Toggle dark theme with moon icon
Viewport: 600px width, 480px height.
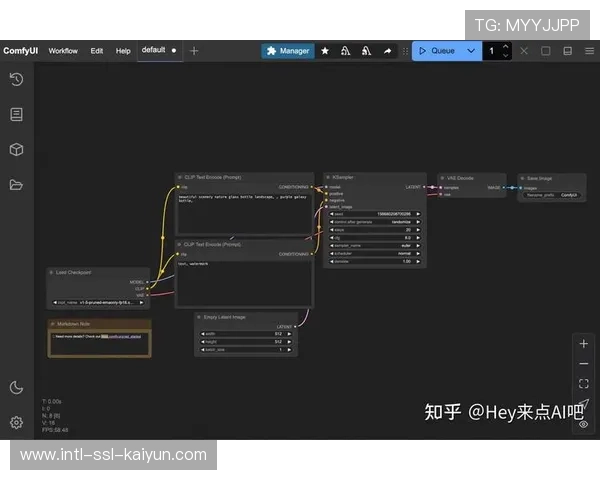[16, 388]
